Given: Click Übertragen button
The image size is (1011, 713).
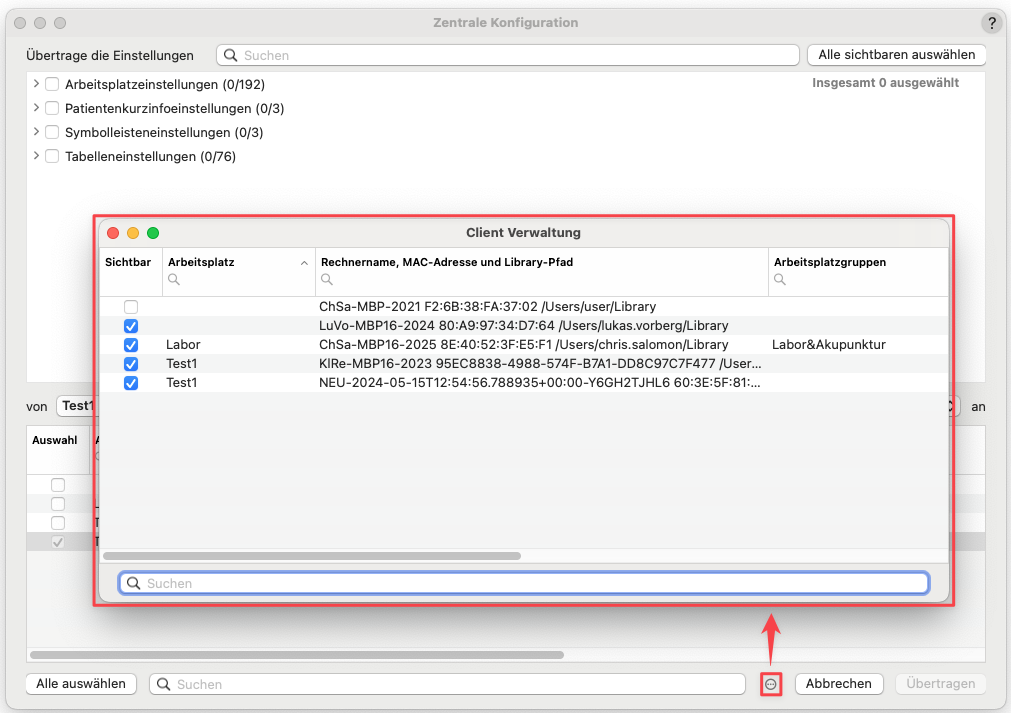Looking at the screenshot, I should [x=941, y=683].
